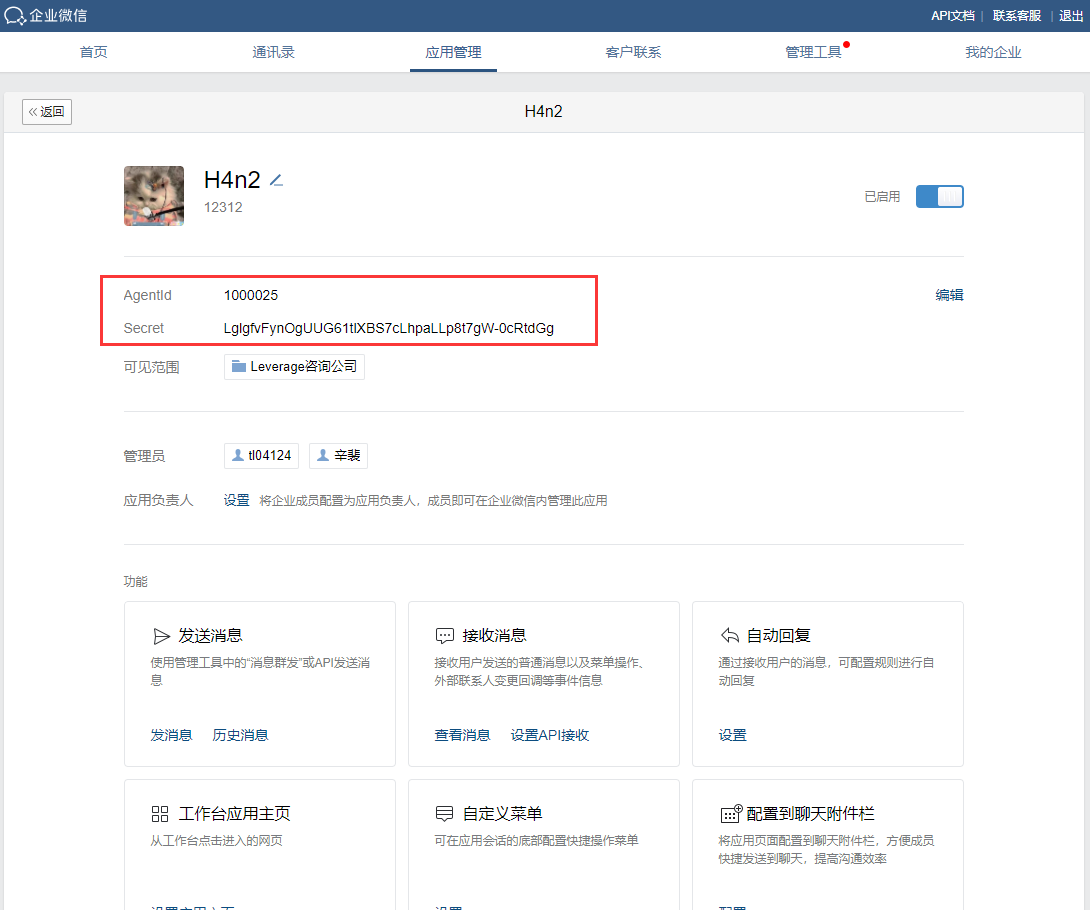Image resolution: width=1090 pixels, height=910 pixels.
Task: Open the 历史消息 link
Action: 240,736
